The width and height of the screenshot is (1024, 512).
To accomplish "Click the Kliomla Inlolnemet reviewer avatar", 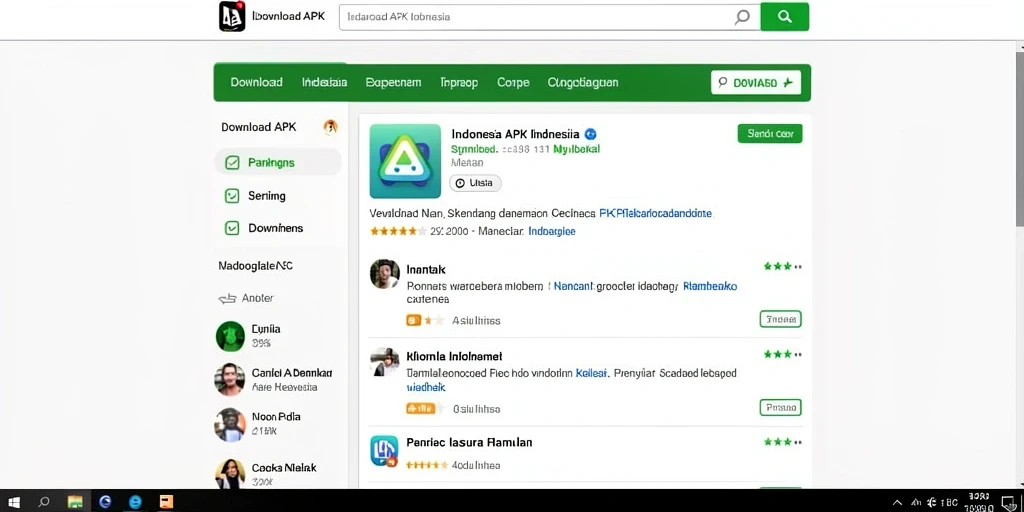I will (385, 362).
